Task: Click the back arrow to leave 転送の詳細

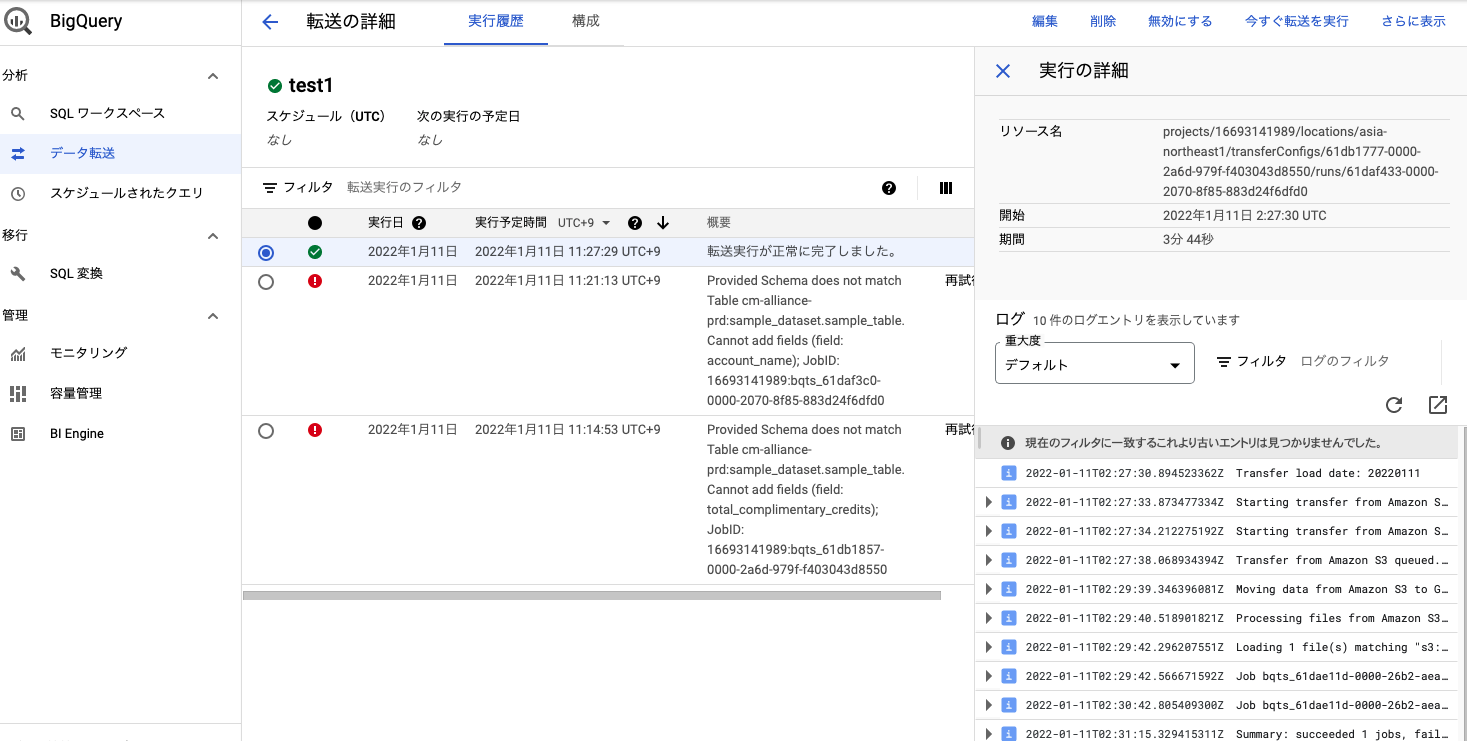Action: point(268,20)
